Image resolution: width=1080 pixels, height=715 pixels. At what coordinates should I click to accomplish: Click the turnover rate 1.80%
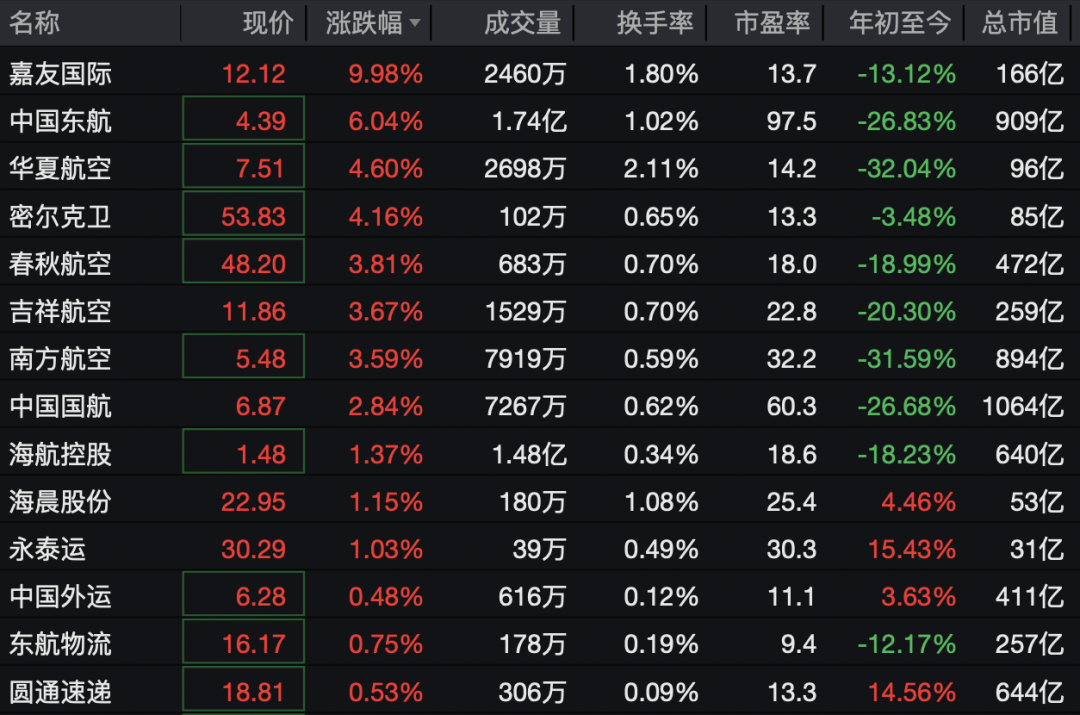click(661, 74)
